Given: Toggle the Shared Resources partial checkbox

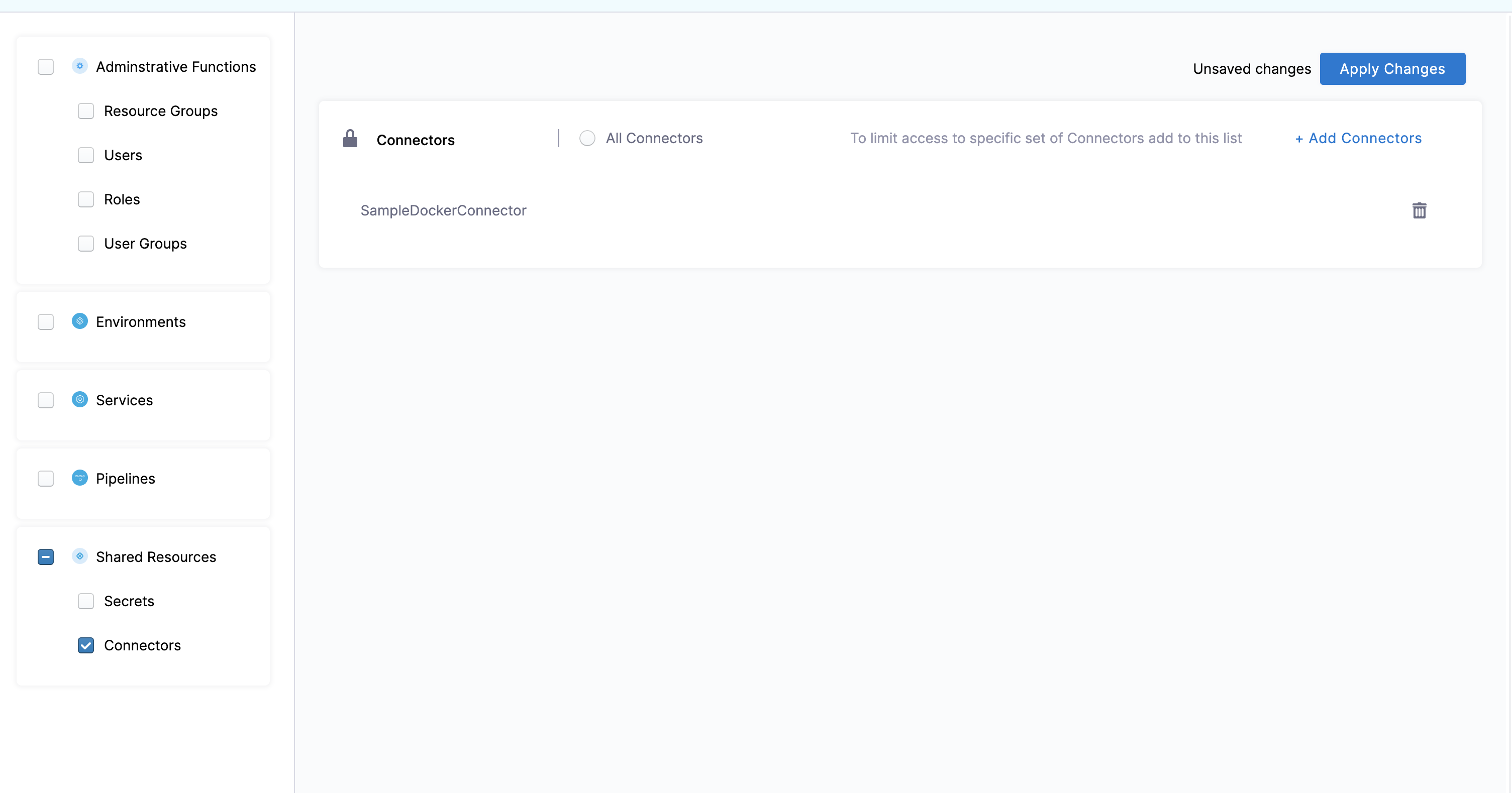Looking at the screenshot, I should coord(46,556).
